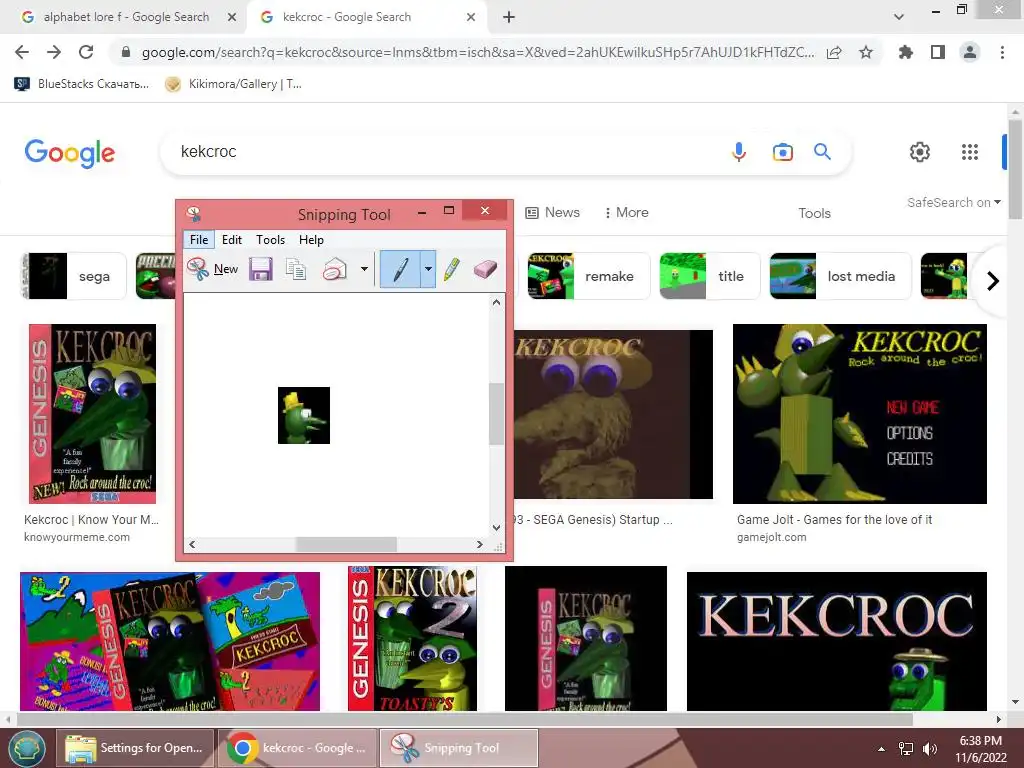The width and height of the screenshot is (1024, 768).
Task: Open Kekcroc 2 Genesis cover image
Action: [x=412, y=639]
